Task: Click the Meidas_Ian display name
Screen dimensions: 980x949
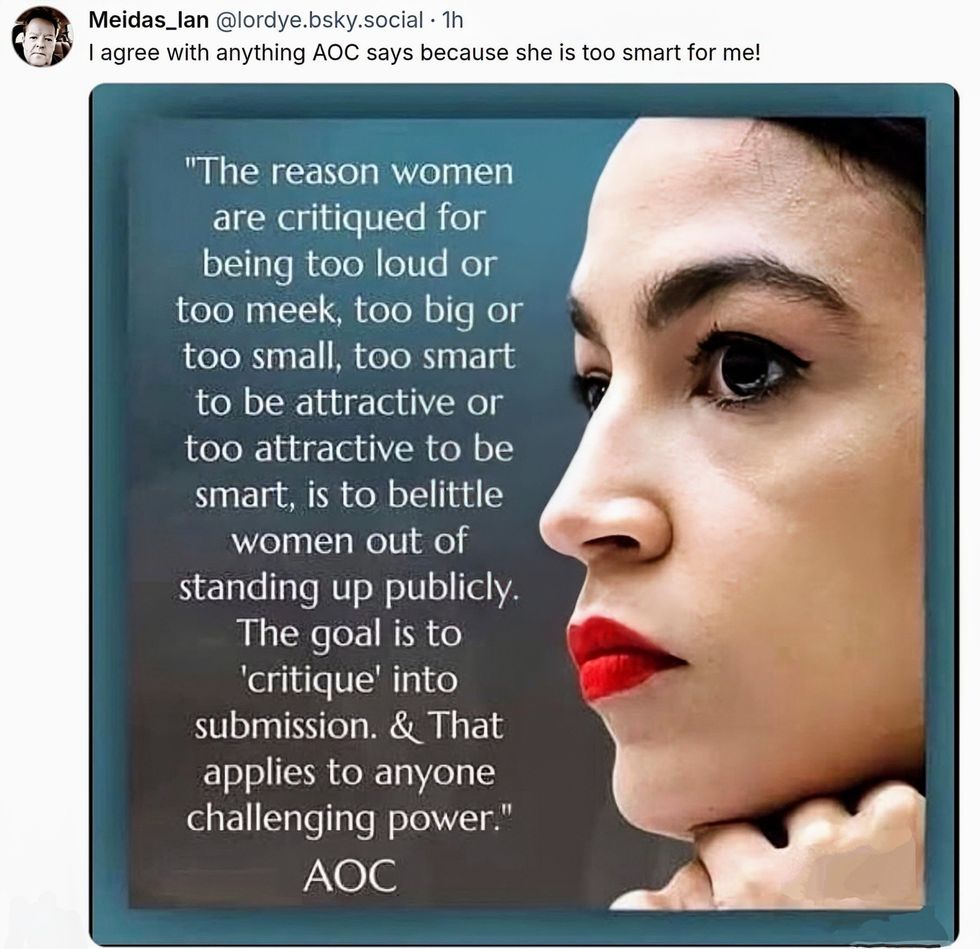Action: (x=148, y=20)
